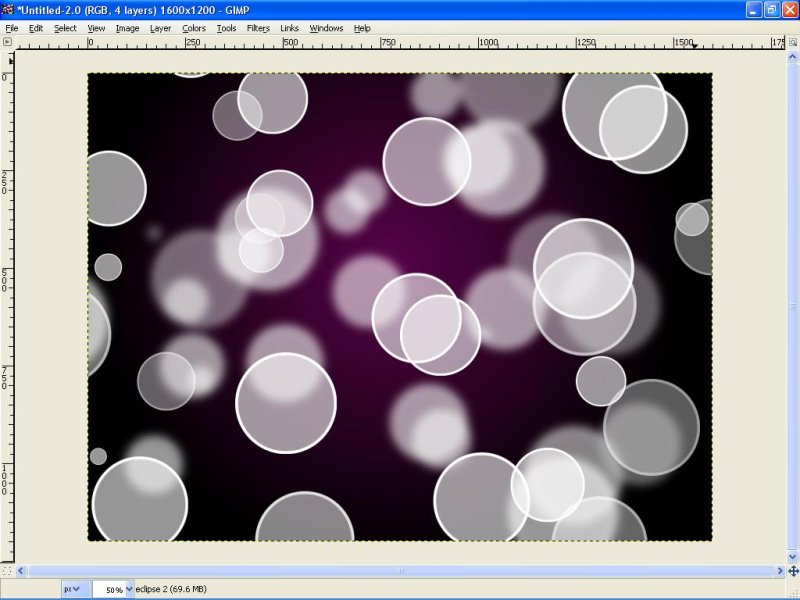The width and height of the screenshot is (800, 600).
Task: Expand the 50% zoom level dropdown
Action: [x=129, y=590]
